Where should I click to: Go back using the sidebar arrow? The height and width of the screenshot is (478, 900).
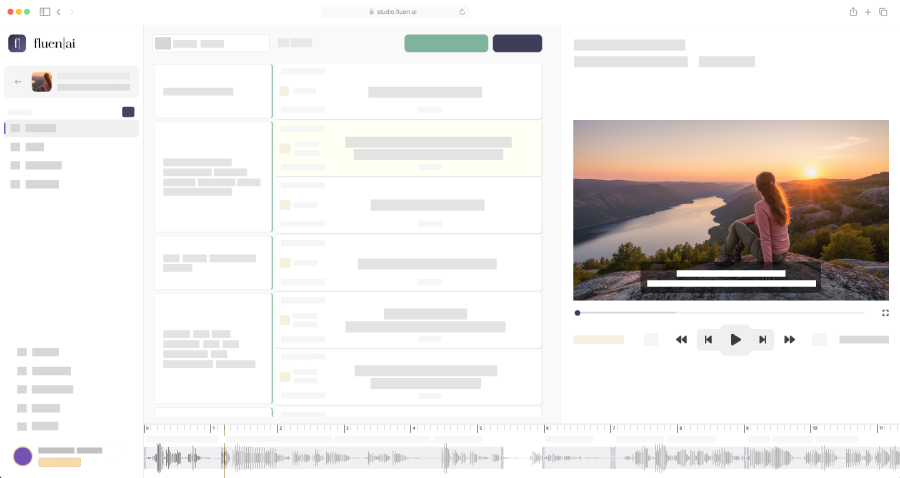point(18,81)
